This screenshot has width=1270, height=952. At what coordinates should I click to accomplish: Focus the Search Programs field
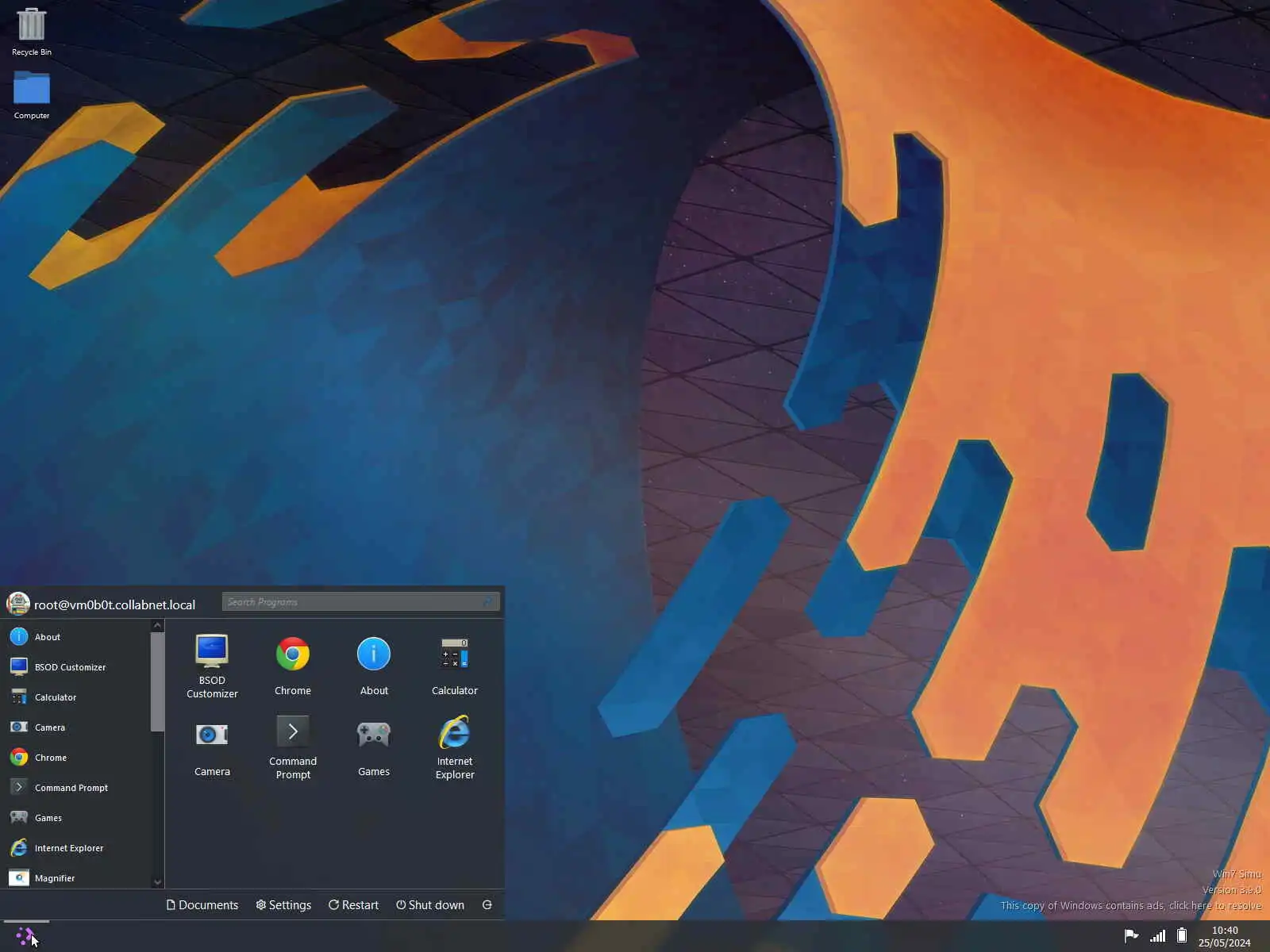click(360, 602)
